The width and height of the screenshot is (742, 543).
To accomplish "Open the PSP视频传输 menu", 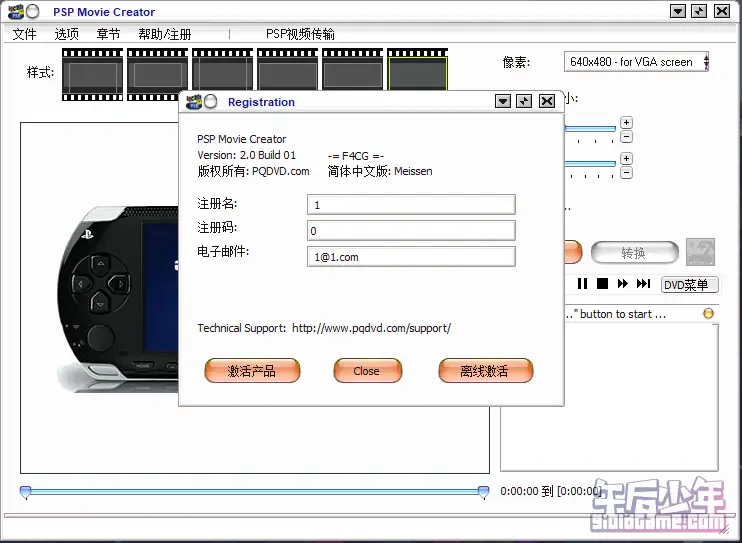I will coord(300,34).
